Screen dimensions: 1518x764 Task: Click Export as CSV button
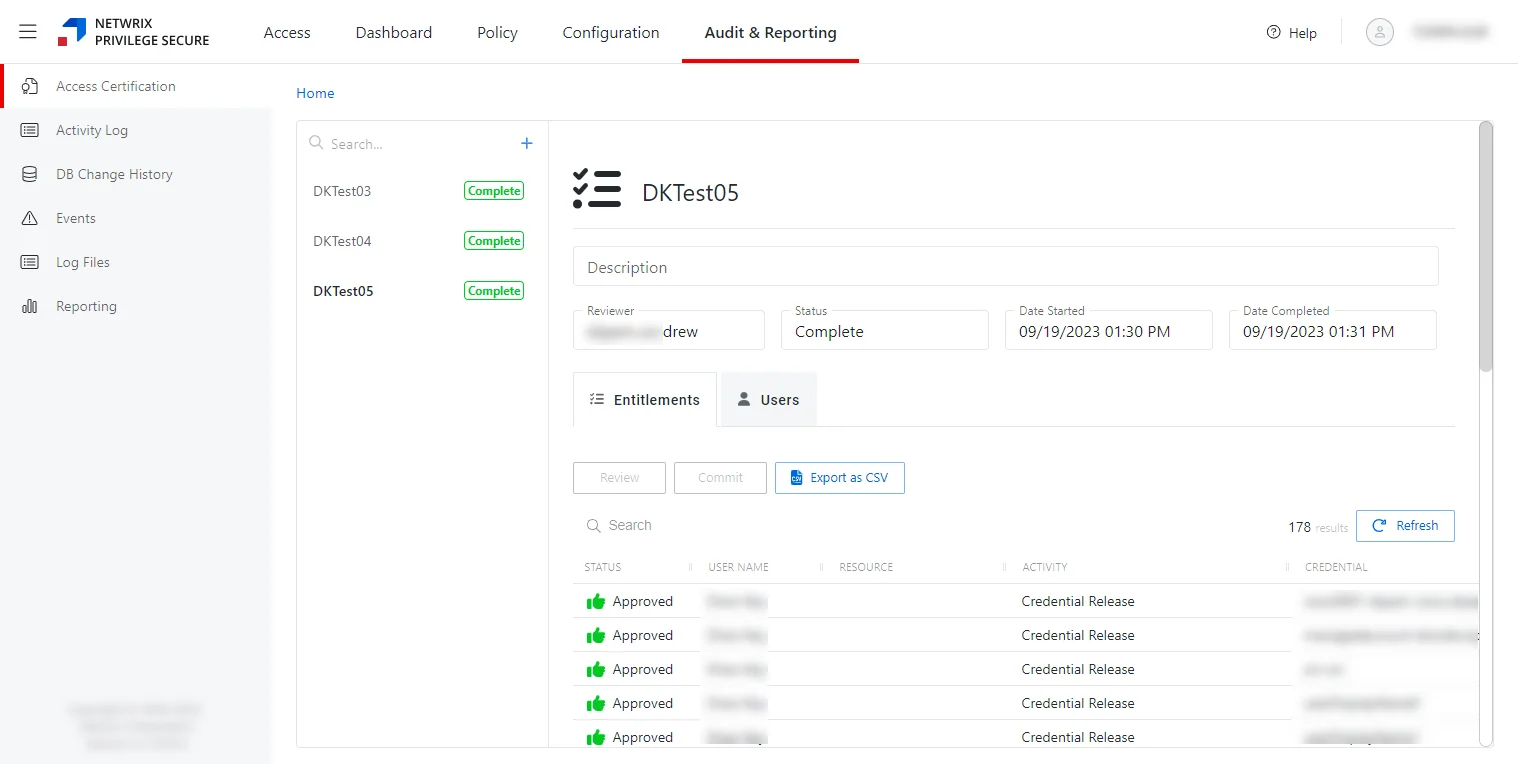point(840,478)
